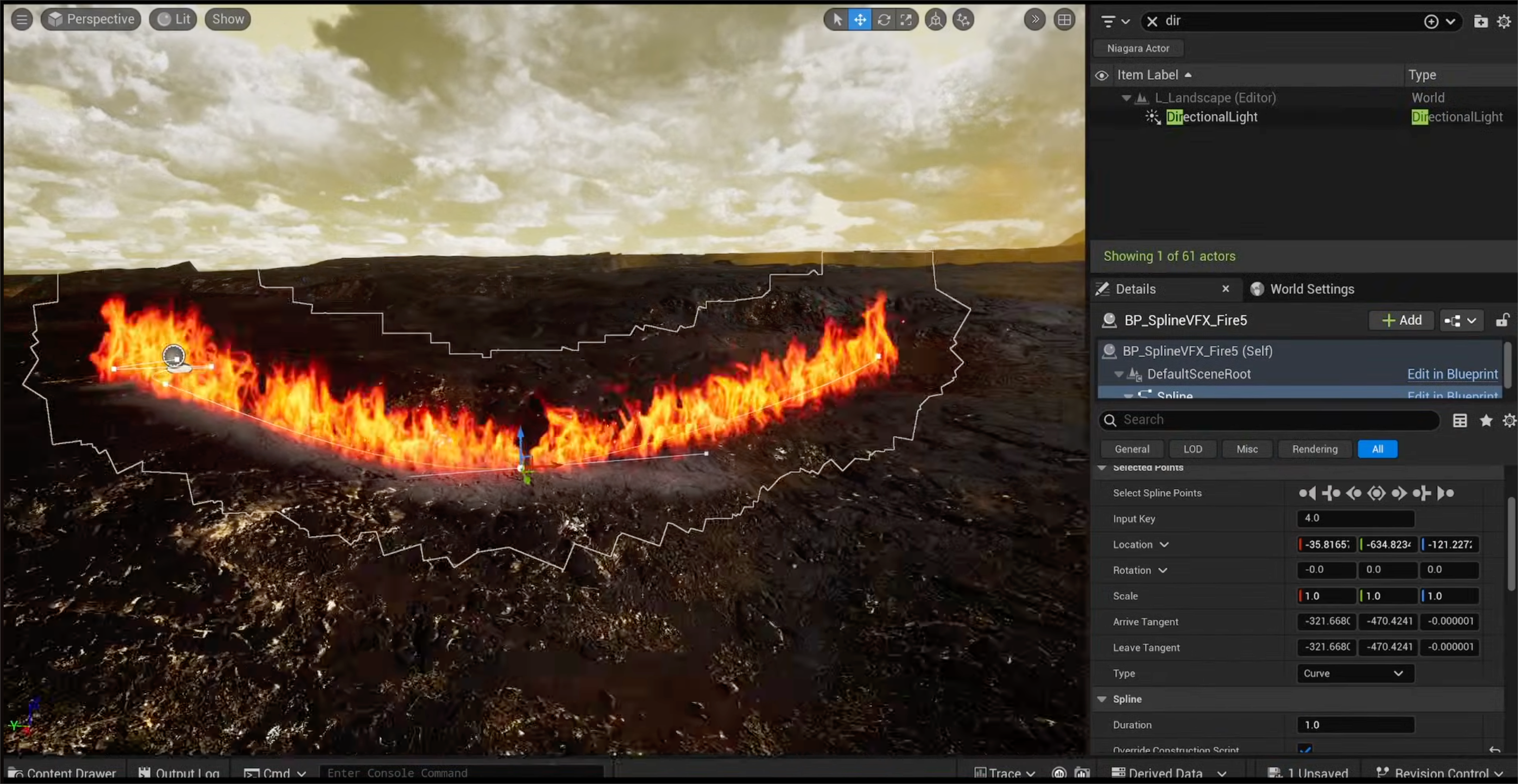The image size is (1518, 784).
Task: Open the viewport options hamburger menu
Action: pos(22,19)
